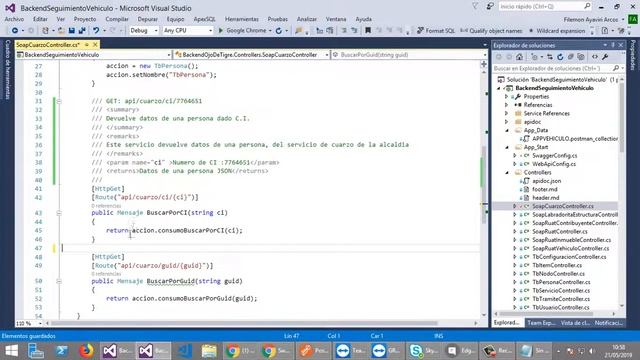The image size is (640, 360).
Task: Select WebApiConfig.cs in Solution Explorer
Action: pyautogui.click(x=554, y=164)
